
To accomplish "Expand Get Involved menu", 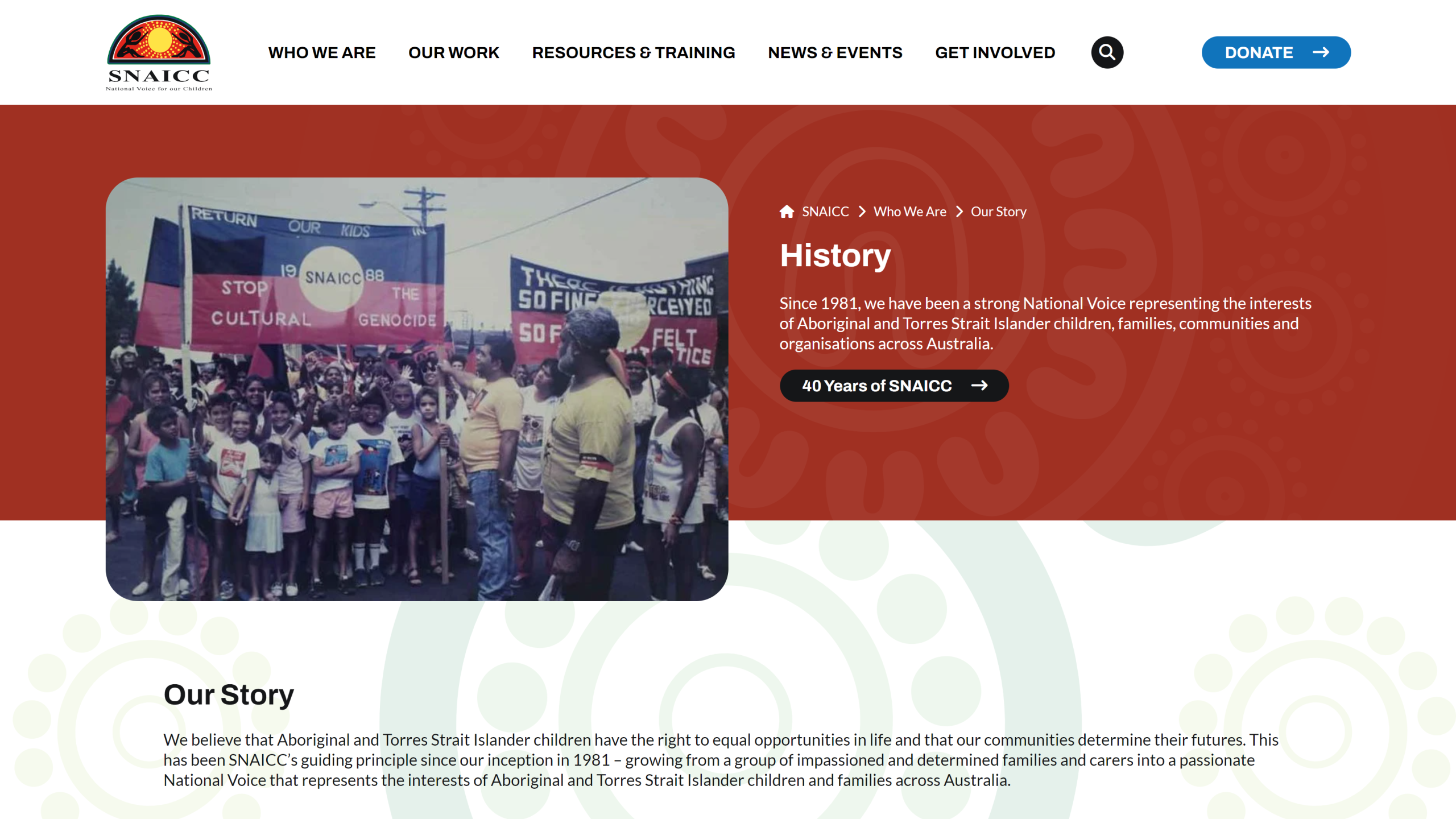I will click(995, 52).
